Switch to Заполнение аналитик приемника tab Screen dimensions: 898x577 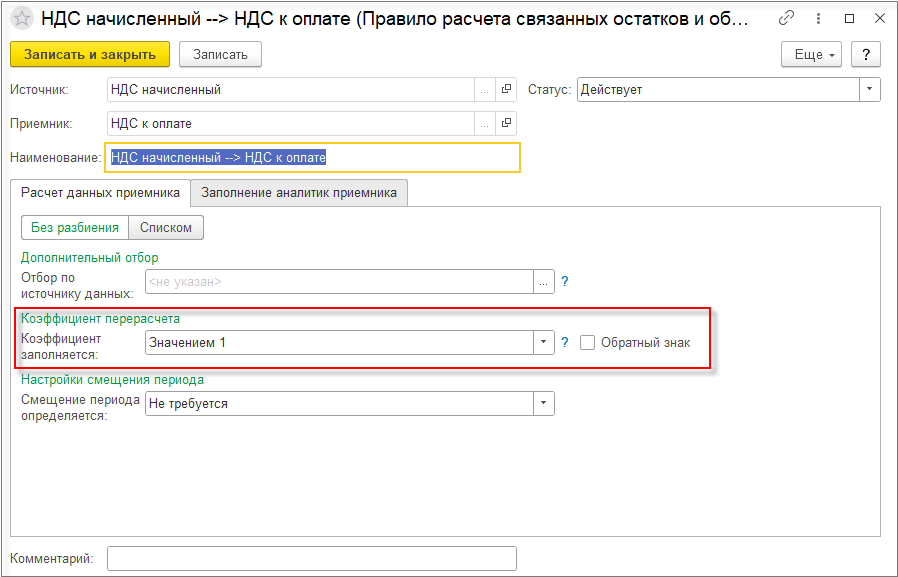(x=299, y=193)
